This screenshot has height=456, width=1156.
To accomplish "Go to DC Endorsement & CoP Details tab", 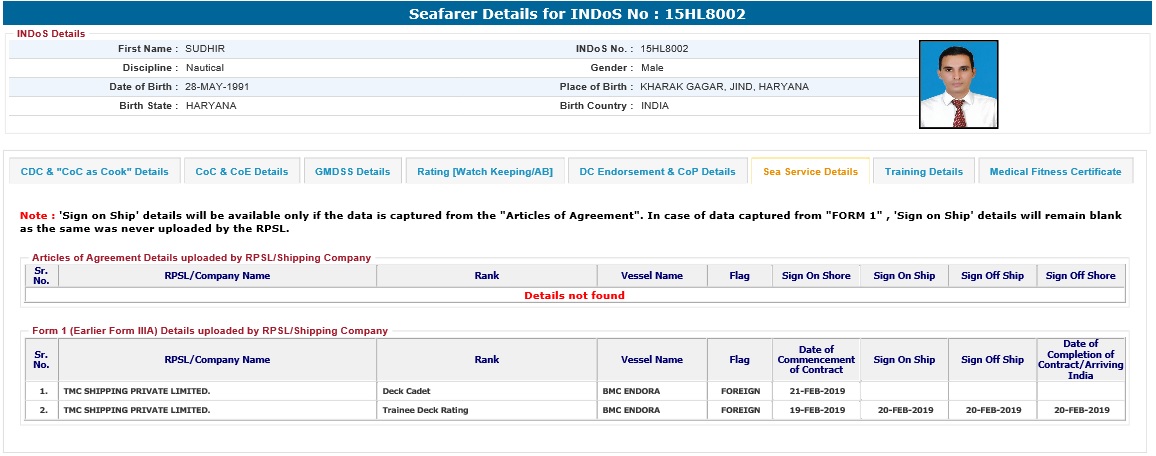I will [657, 171].
